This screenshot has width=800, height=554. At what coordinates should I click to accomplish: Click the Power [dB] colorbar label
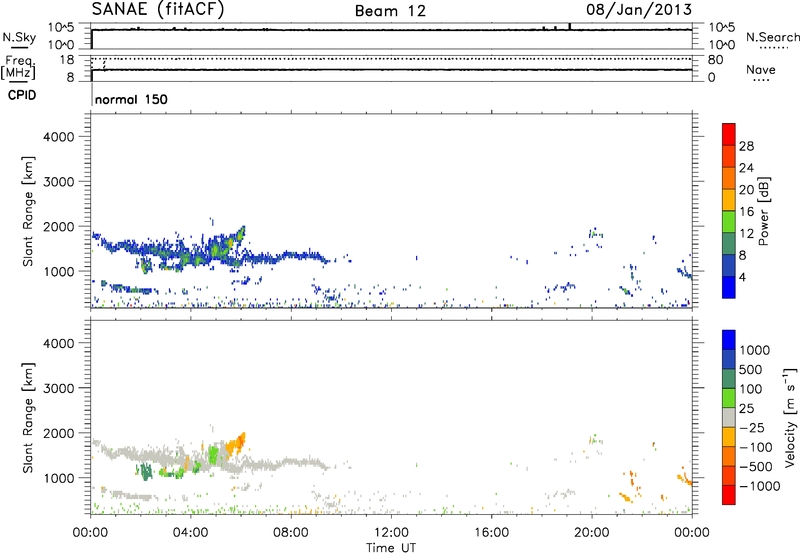pyautogui.click(x=763, y=211)
